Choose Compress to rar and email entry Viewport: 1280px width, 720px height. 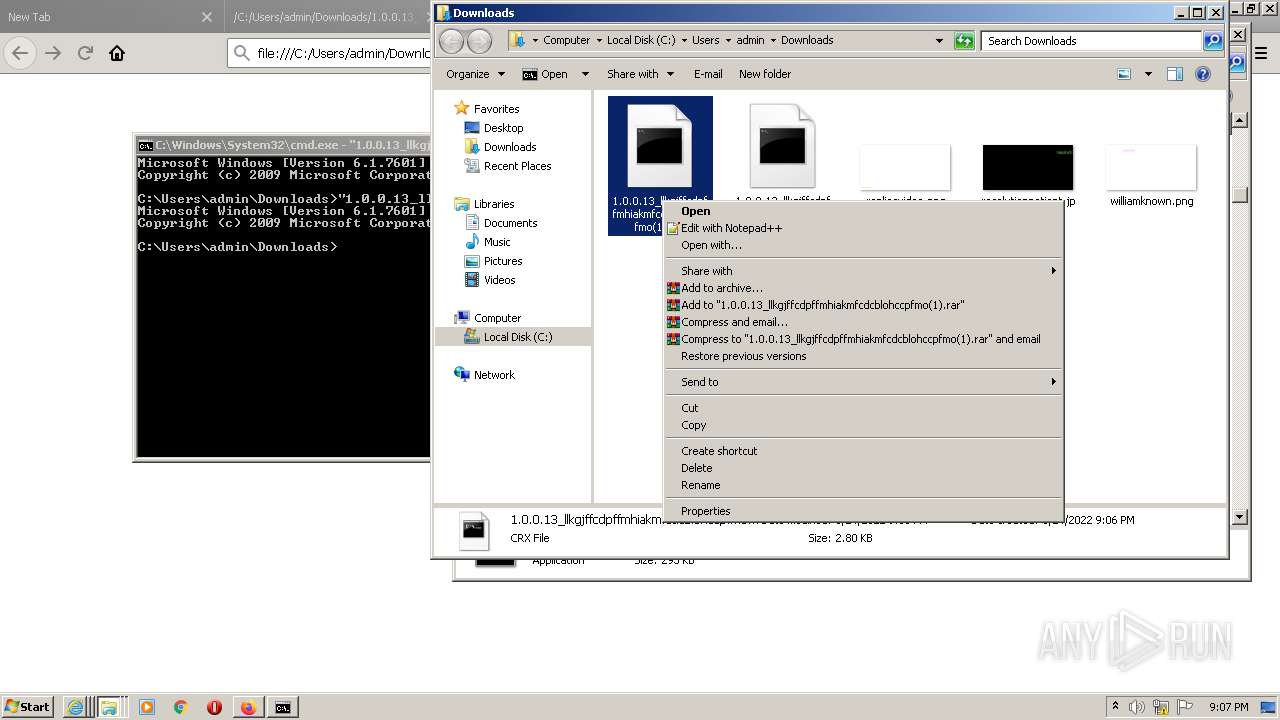(x=863, y=339)
